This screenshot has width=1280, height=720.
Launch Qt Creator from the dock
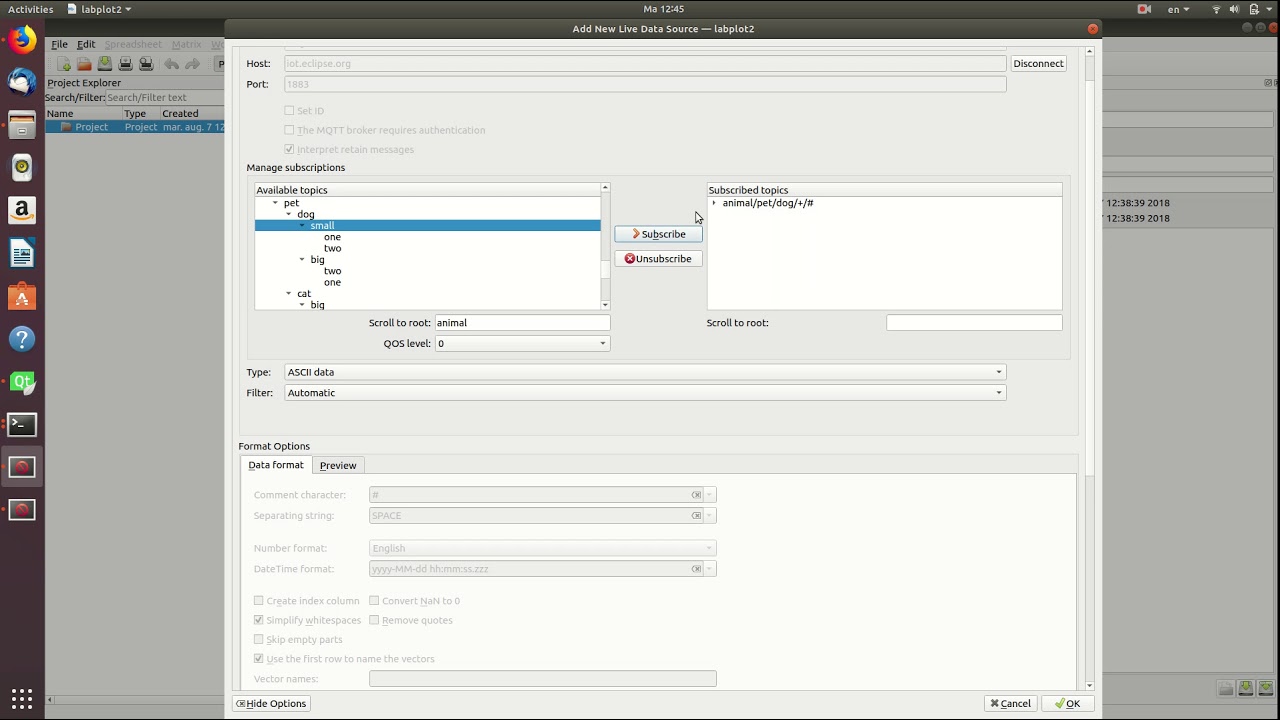[x=22, y=381]
